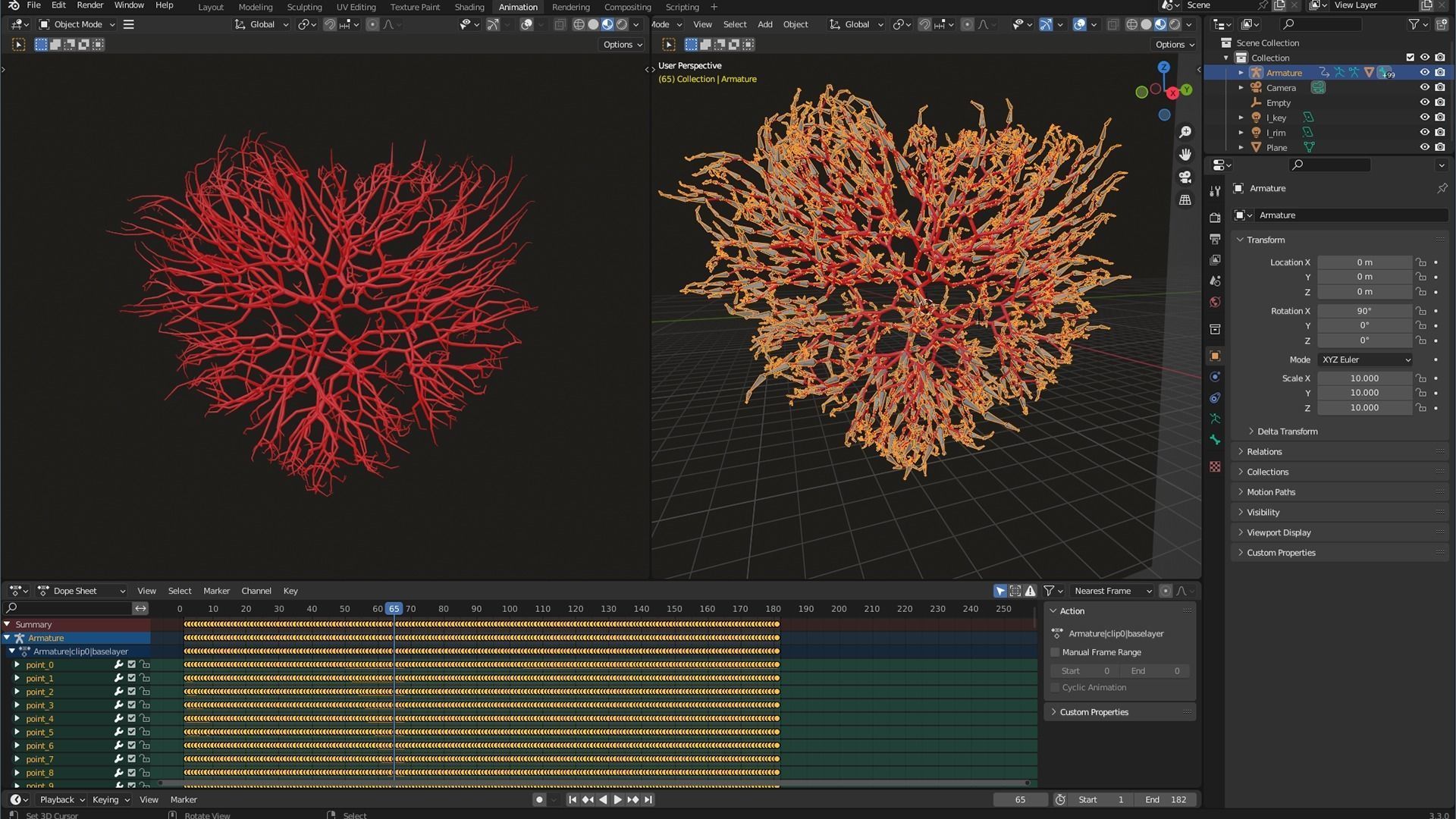
Task: Expand point_5 channel group
Action: coord(17,733)
